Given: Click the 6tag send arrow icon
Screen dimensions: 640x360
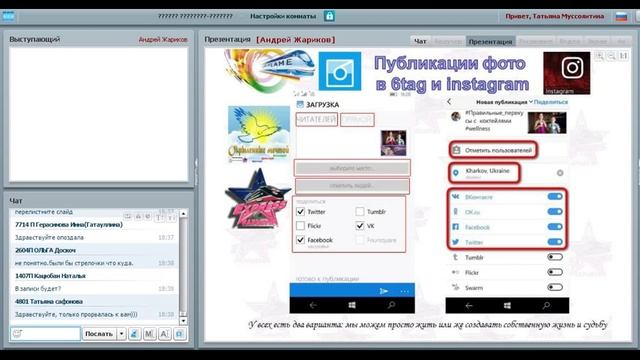Looking at the screenshot, I should point(383,291).
